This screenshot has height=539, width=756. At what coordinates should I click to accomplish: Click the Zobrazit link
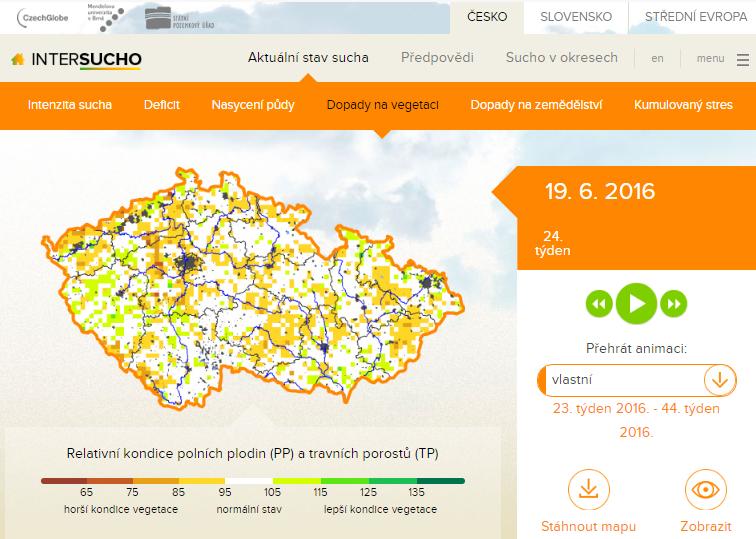tap(706, 526)
